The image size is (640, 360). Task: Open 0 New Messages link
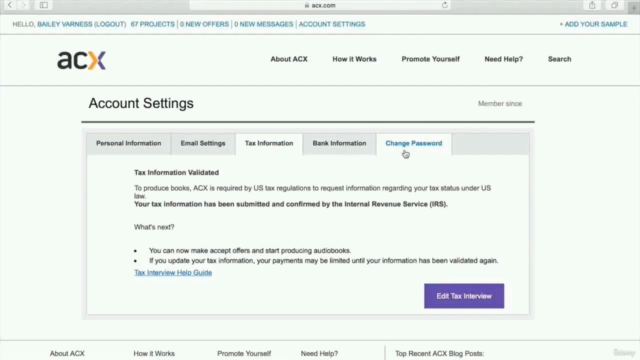click(264, 24)
